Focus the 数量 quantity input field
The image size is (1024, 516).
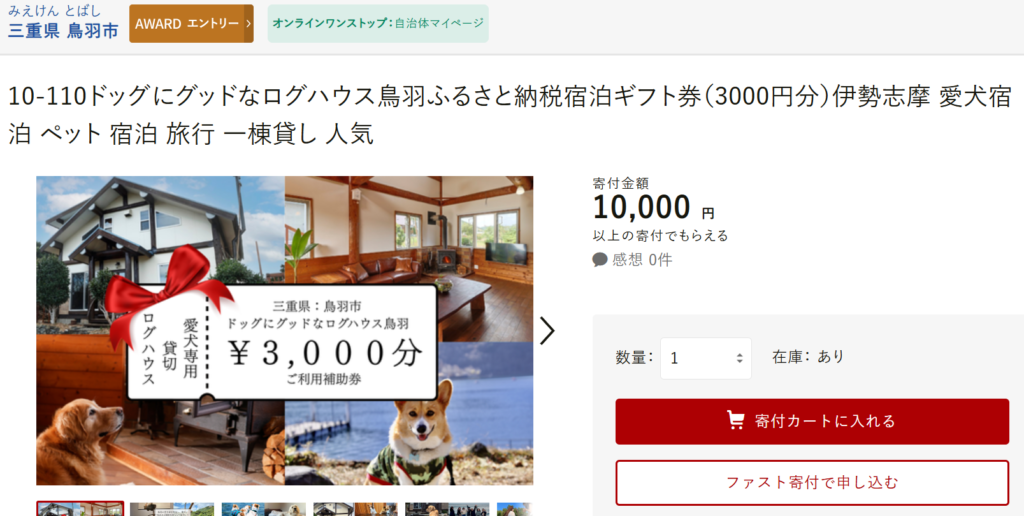(x=705, y=358)
